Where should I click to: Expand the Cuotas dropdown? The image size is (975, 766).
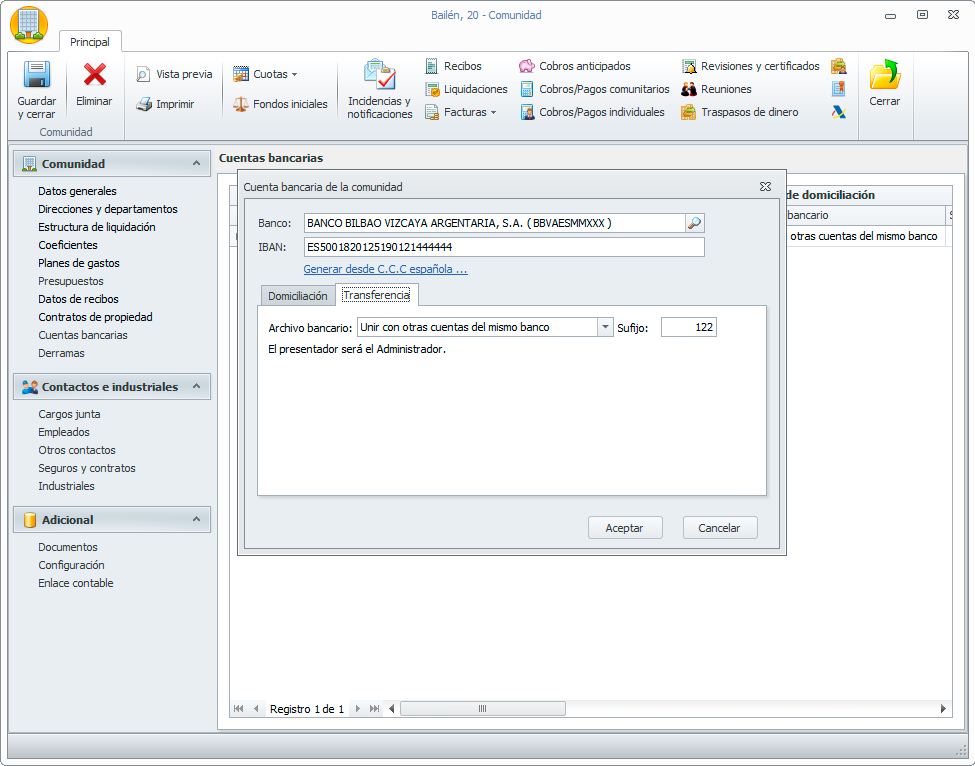click(x=294, y=74)
